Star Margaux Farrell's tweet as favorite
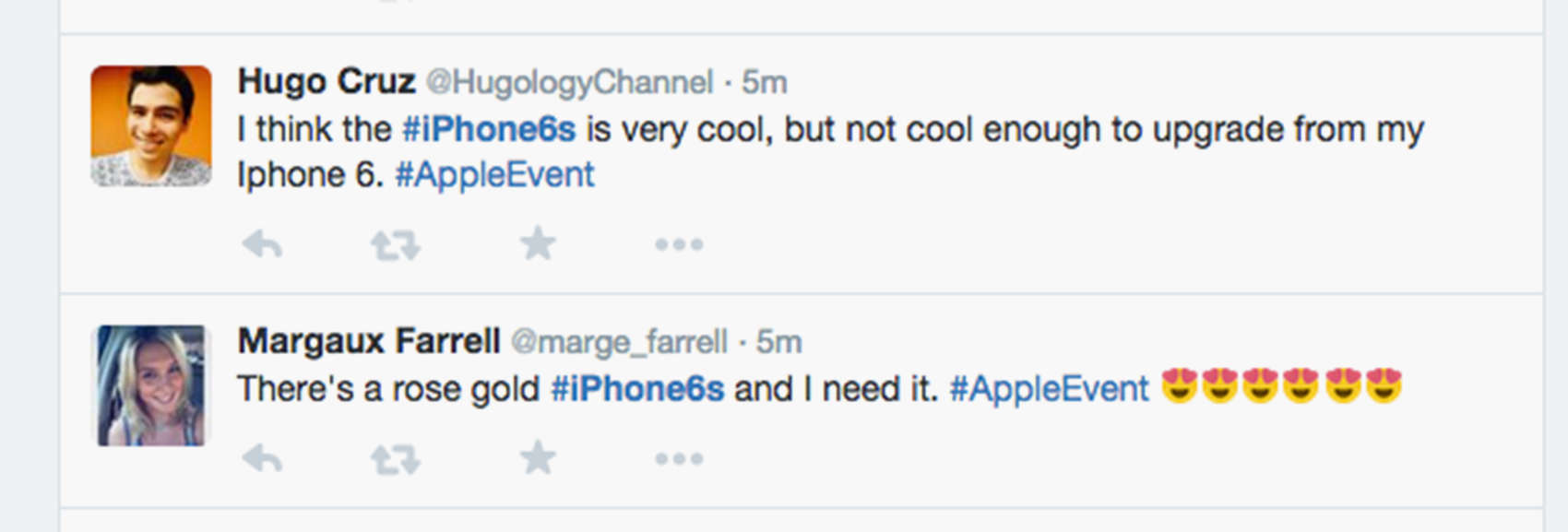The width and height of the screenshot is (1568, 532). [538, 457]
